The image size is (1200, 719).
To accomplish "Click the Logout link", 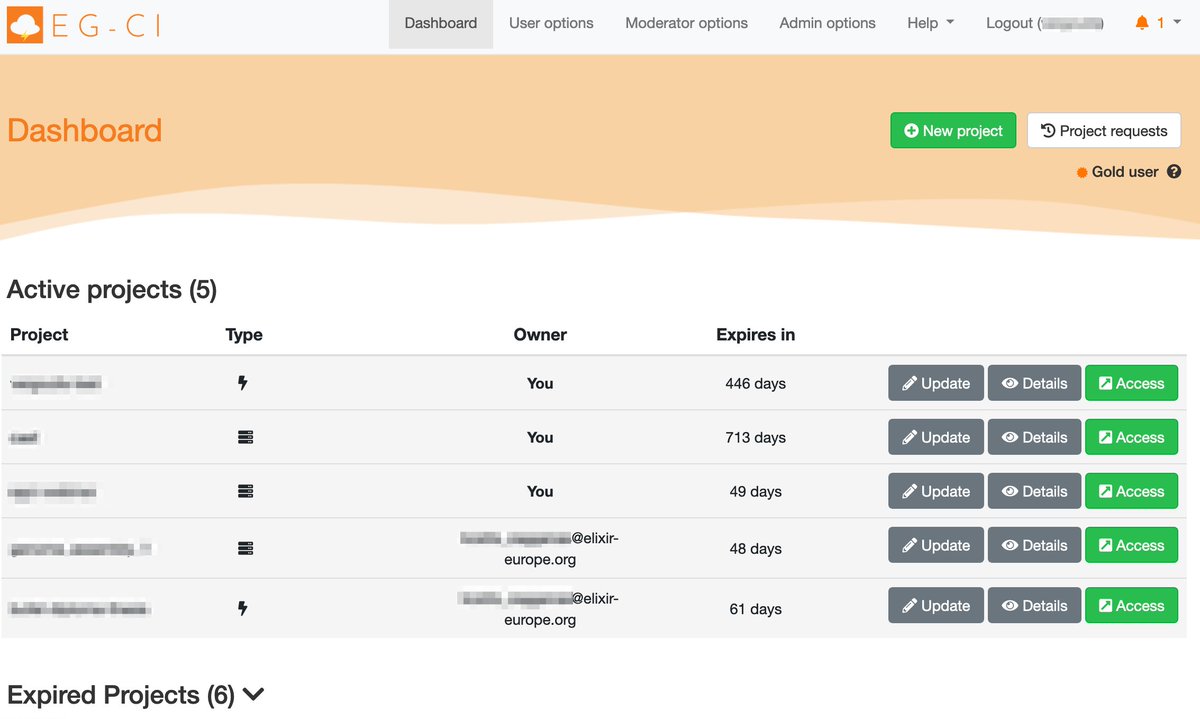I will [x=1045, y=23].
